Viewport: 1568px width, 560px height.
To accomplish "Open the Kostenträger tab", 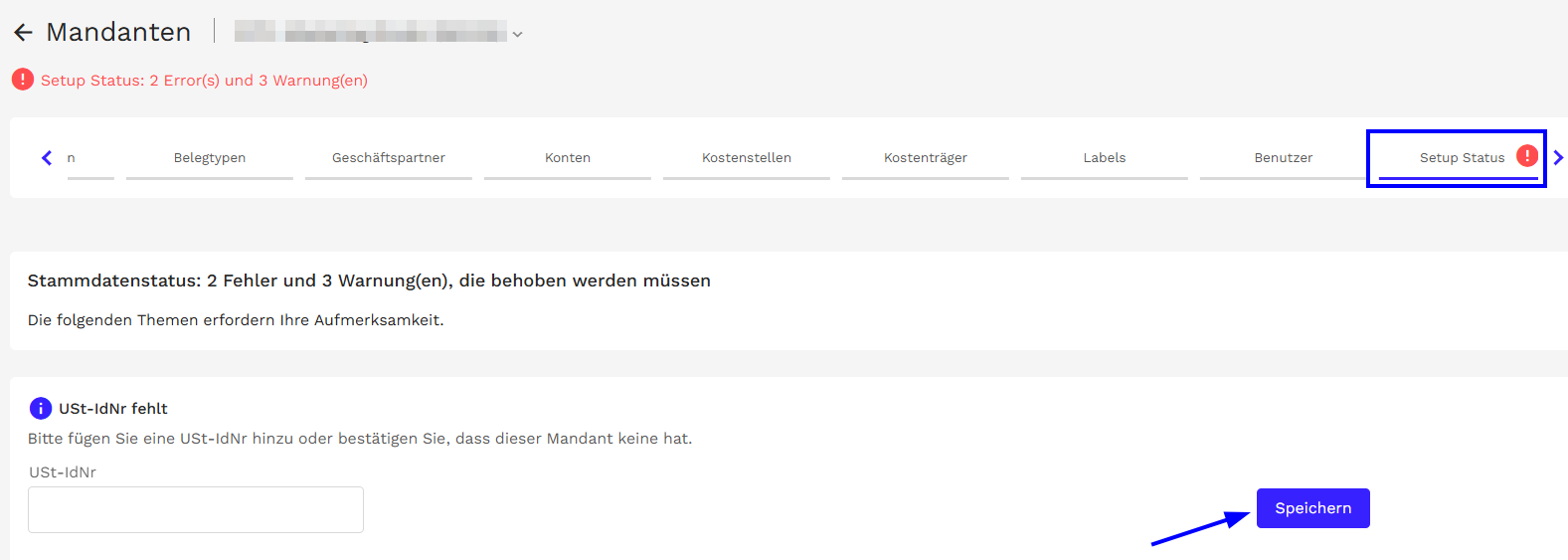I will (x=925, y=158).
